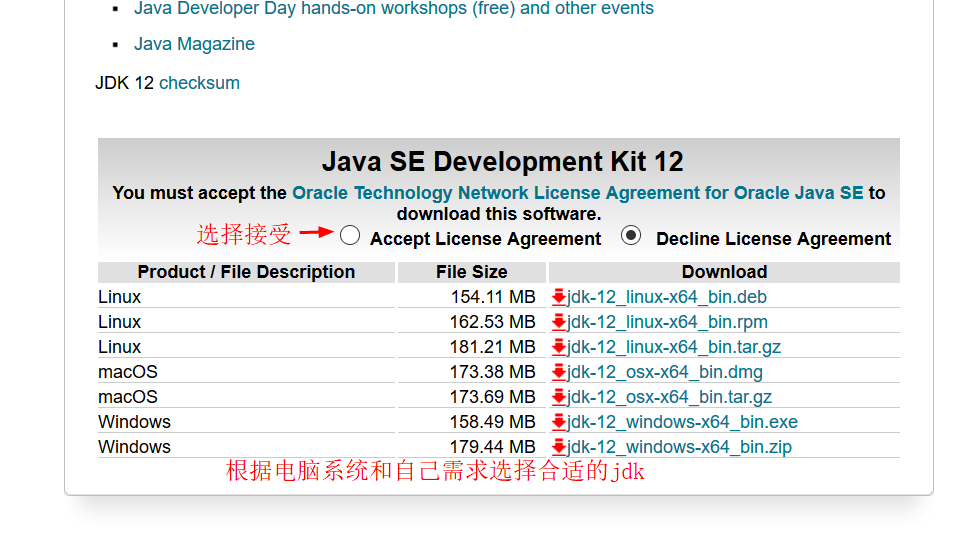Click Linux label in the 181.21 MB row
954x539 pixels.
pyautogui.click(x=119, y=347)
